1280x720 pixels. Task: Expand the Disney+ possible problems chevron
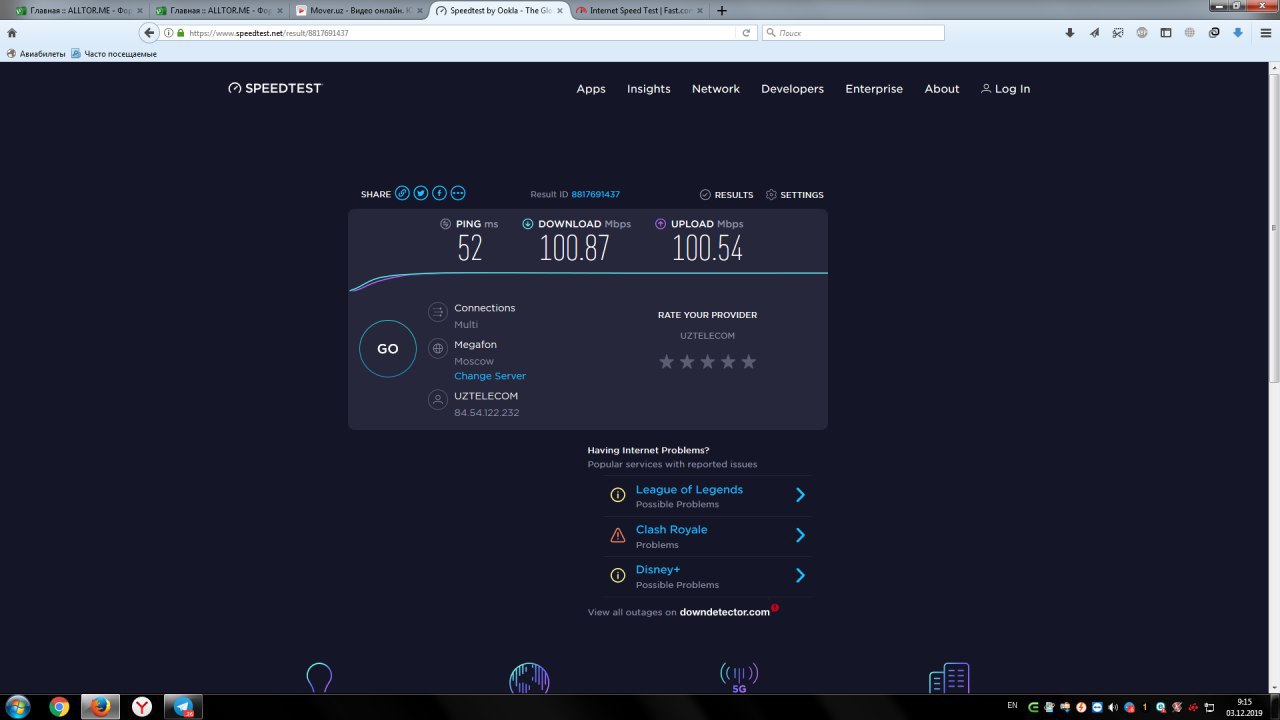(800, 575)
